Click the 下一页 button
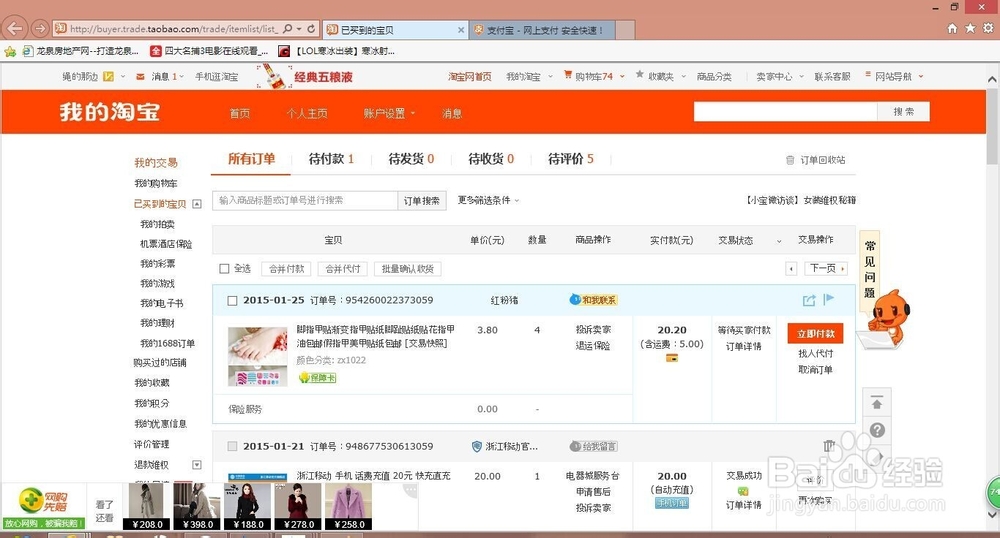Screen dimensions: 1000x538 coord(826,268)
